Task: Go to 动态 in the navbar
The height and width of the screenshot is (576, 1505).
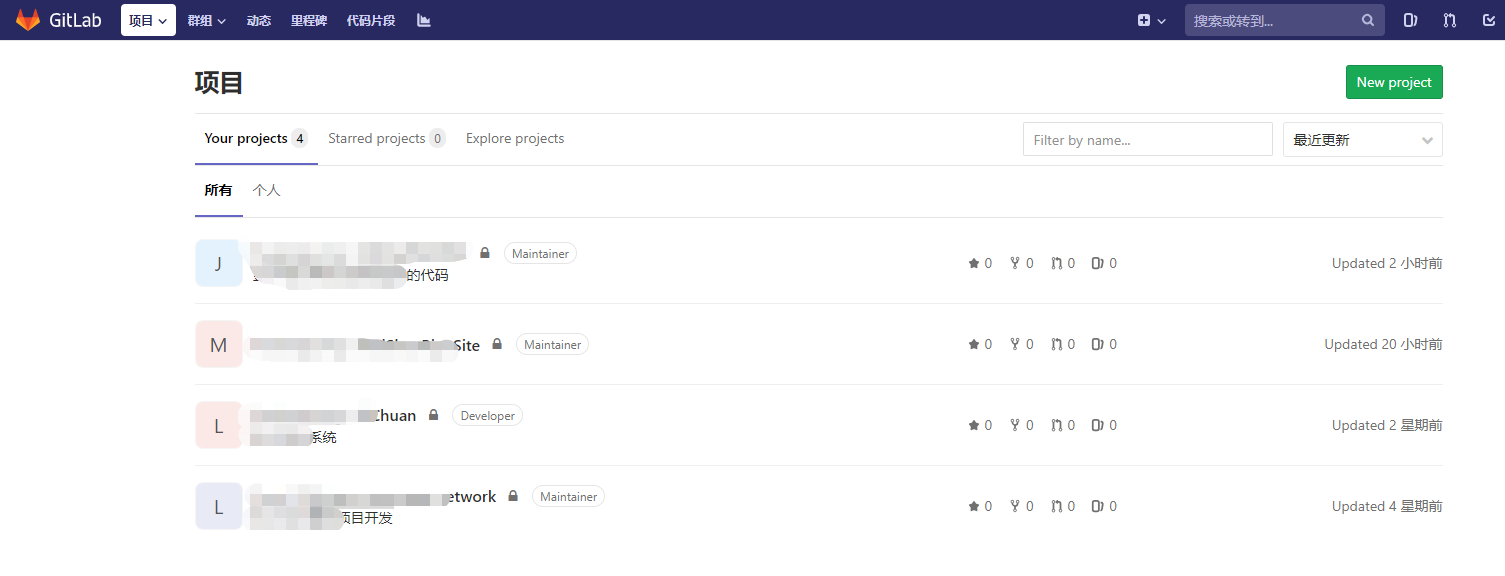Action: pos(259,20)
